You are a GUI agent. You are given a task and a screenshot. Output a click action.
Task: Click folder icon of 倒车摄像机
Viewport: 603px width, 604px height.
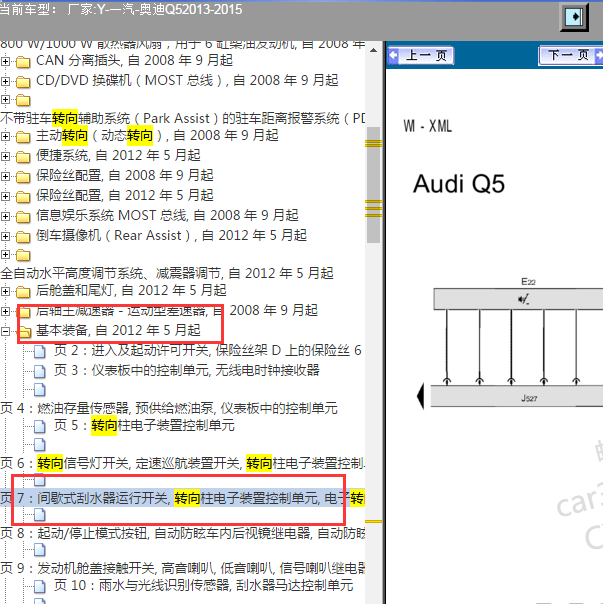23,237
